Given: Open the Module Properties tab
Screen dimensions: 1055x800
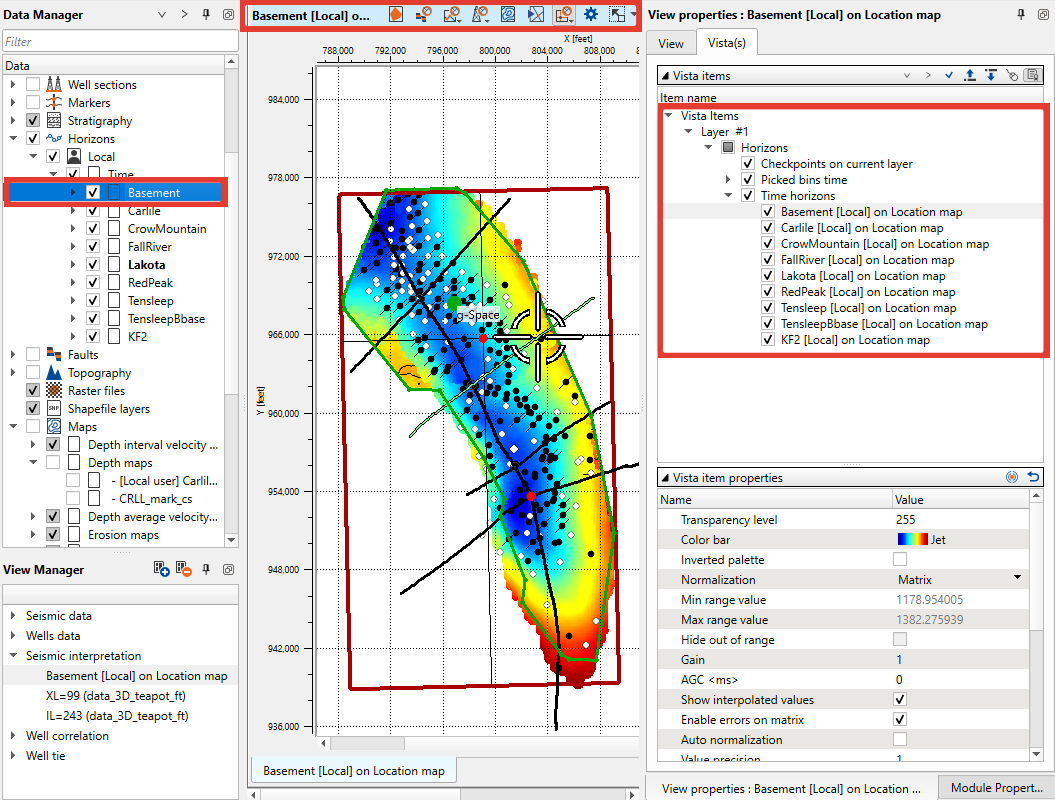Looking at the screenshot, I should 996,788.
